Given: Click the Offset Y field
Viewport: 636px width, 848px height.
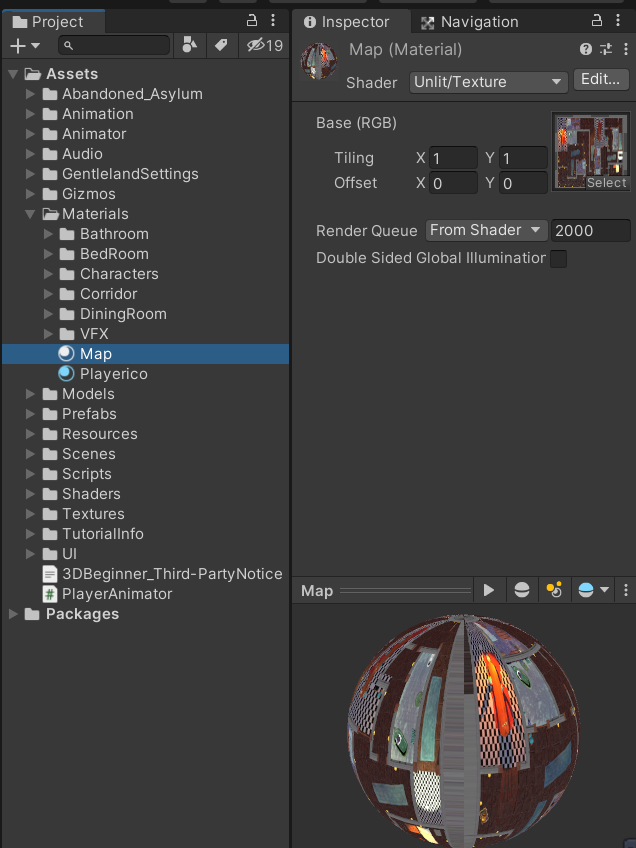Looking at the screenshot, I should [523, 183].
